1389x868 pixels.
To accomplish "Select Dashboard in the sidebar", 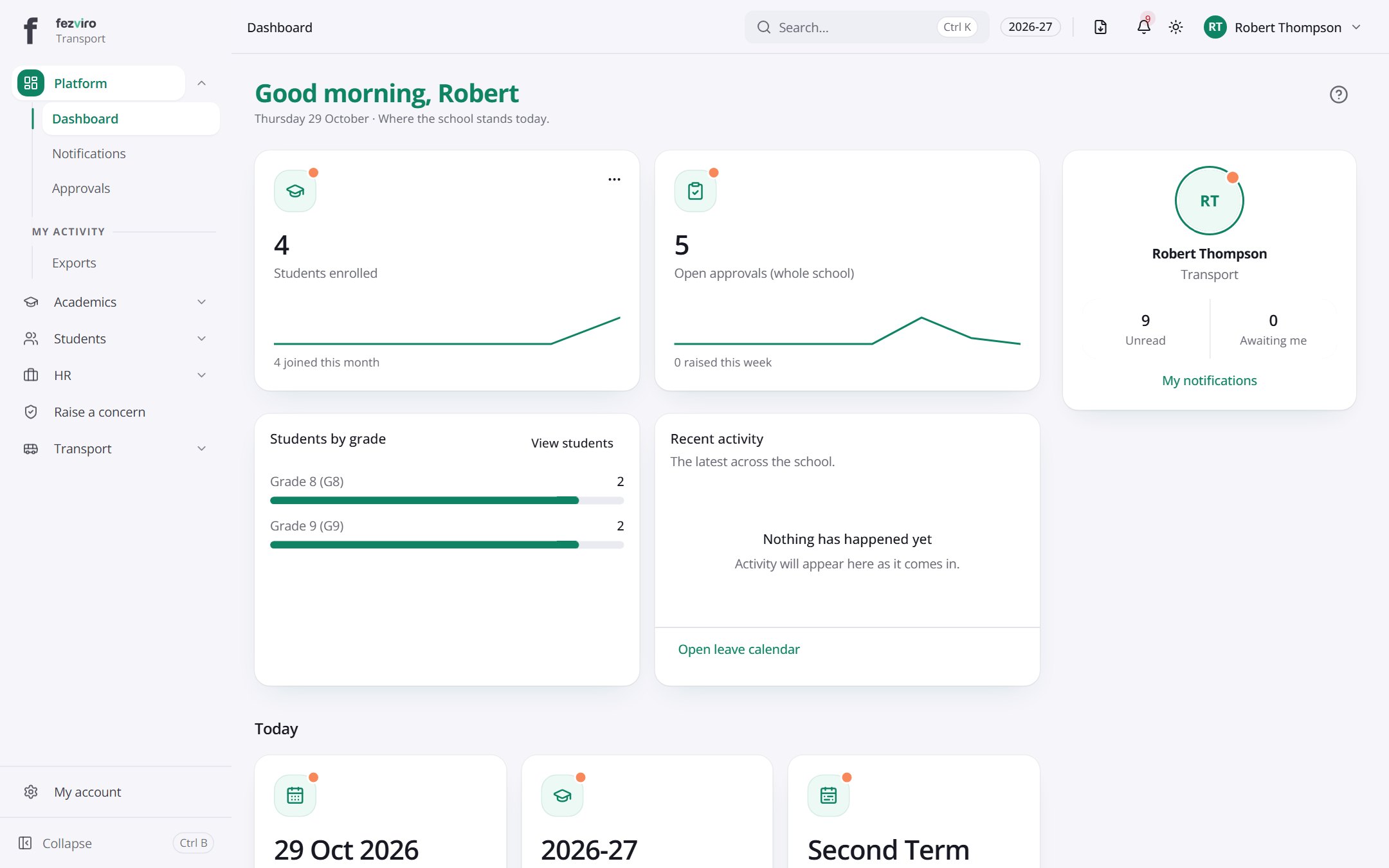I will (131, 119).
